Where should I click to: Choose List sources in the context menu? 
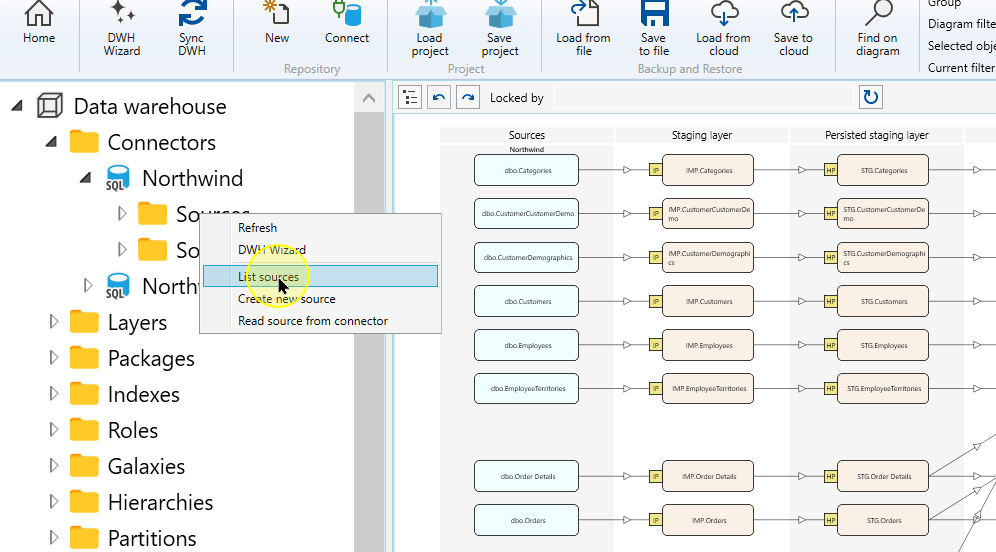coord(320,276)
